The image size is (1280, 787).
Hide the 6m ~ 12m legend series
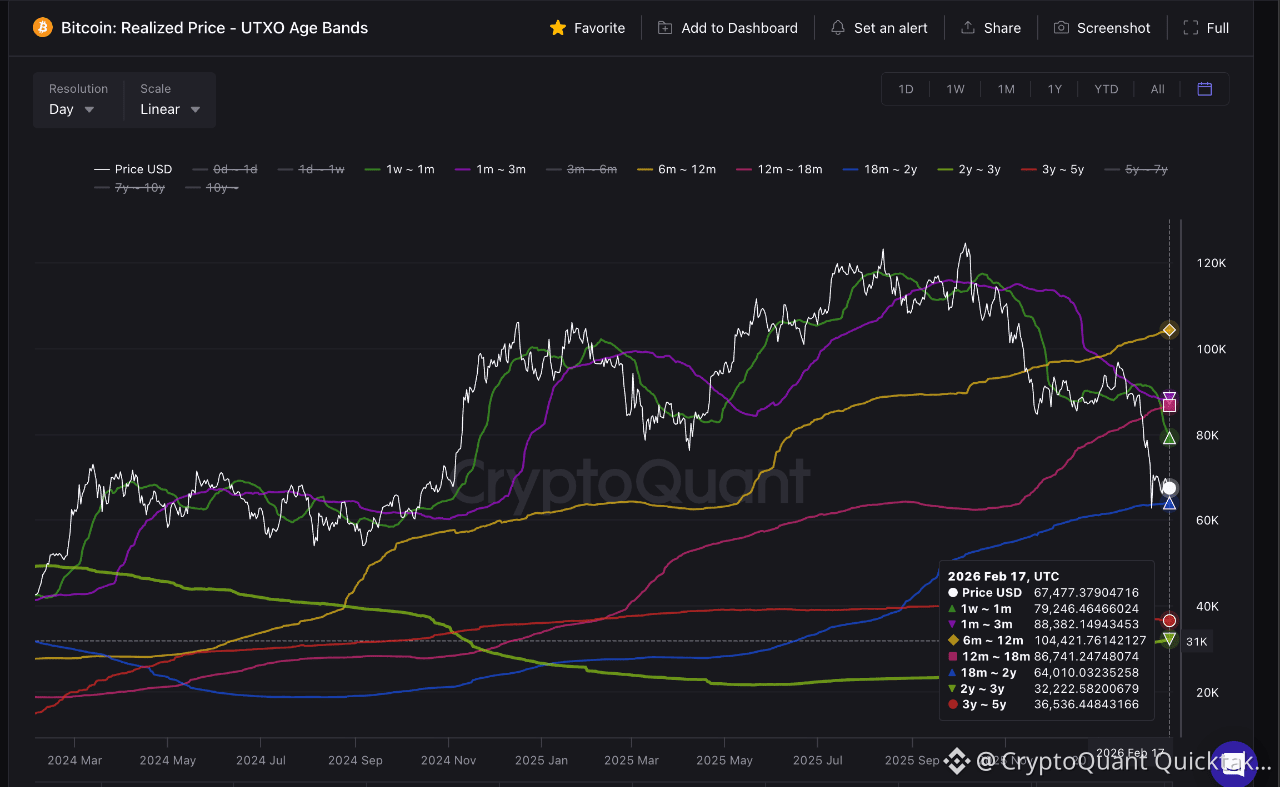point(678,170)
